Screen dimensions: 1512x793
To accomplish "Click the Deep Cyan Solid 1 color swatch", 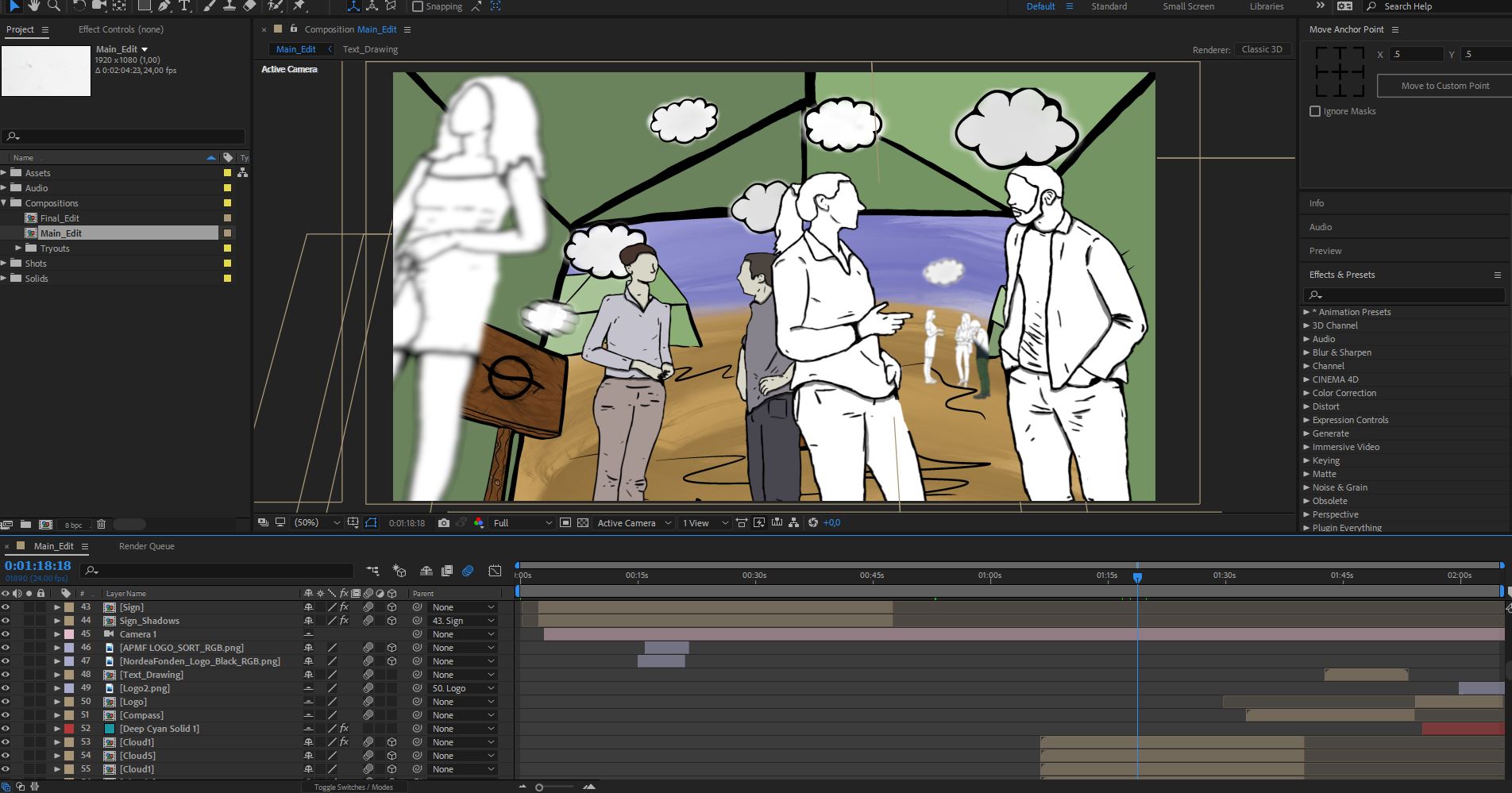I will (x=110, y=729).
